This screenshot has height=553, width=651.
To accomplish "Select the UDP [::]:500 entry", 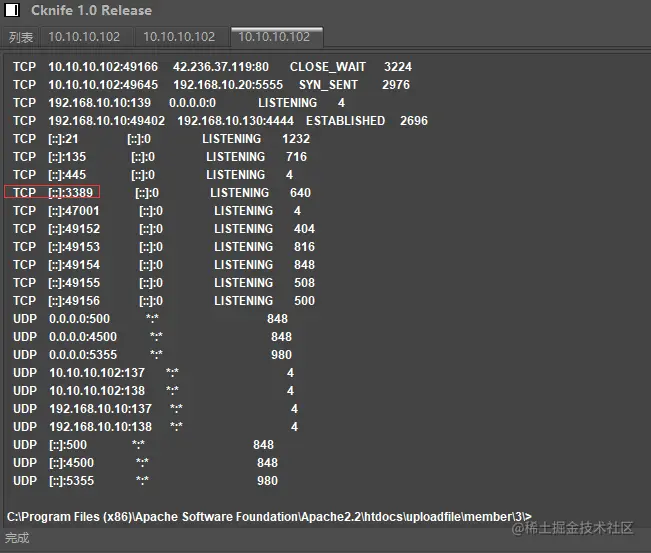I will (x=143, y=445).
